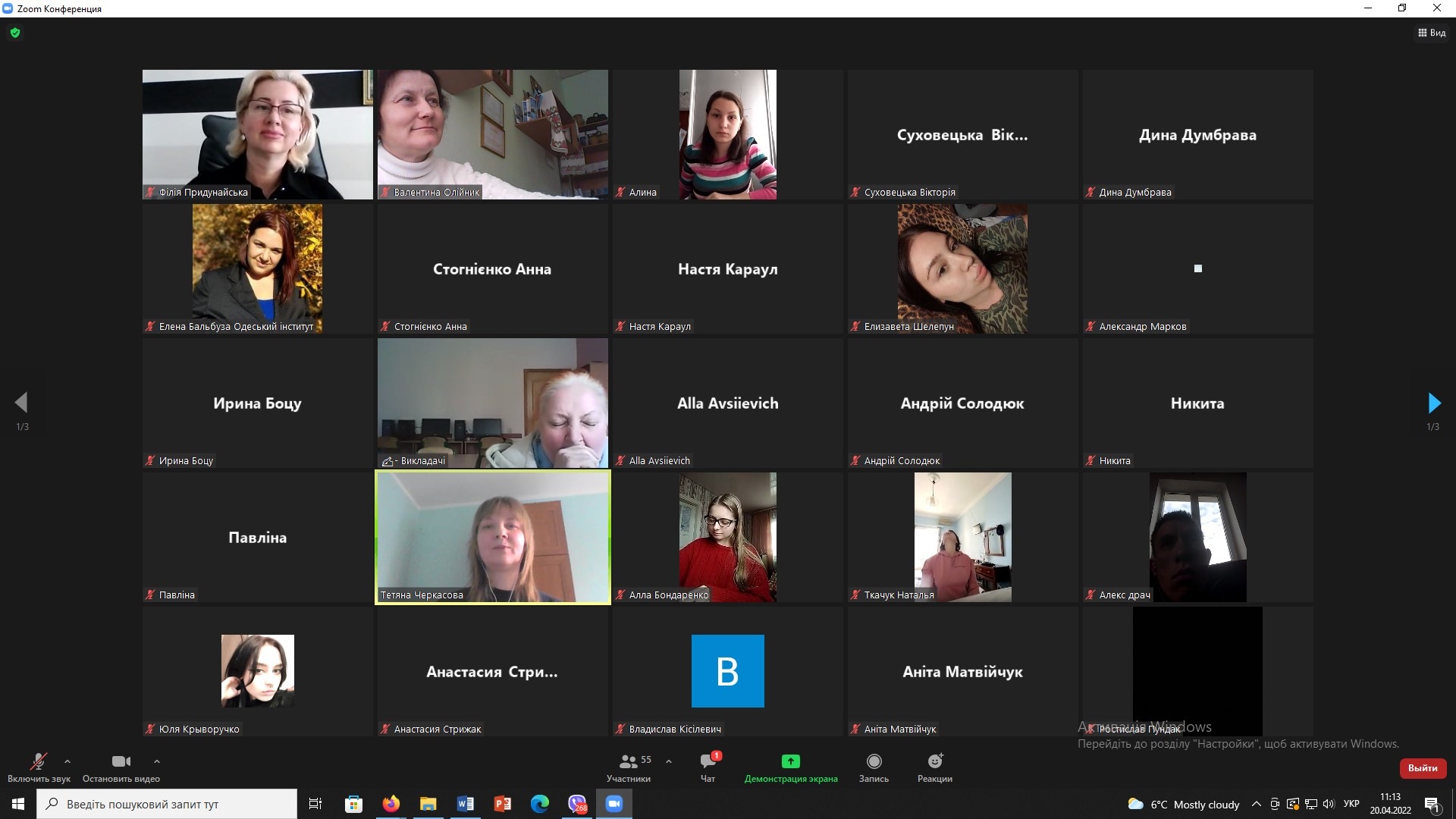Image resolution: width=1456 pixels, height=819 pixels.
Task: Go to next gallery page arrow
Action: click(x=1433, y=403)
